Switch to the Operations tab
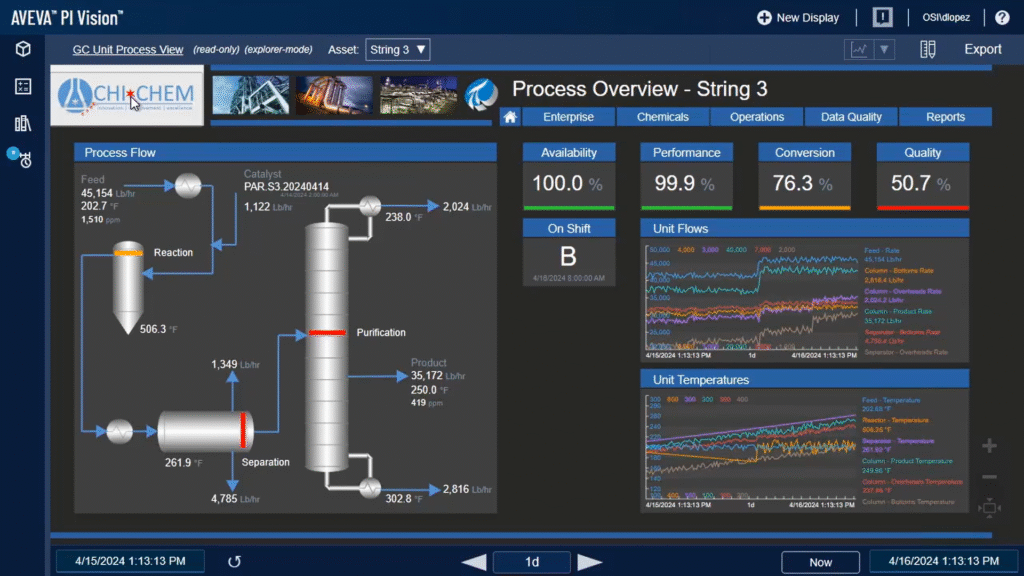1024x576 pixels. (x=757, y=117)
